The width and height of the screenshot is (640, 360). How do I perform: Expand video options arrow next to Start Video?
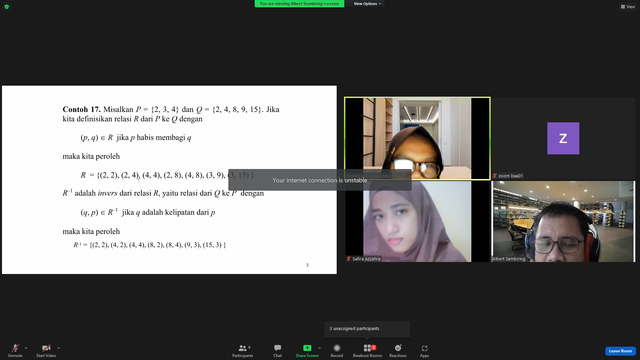coord(58,348)
